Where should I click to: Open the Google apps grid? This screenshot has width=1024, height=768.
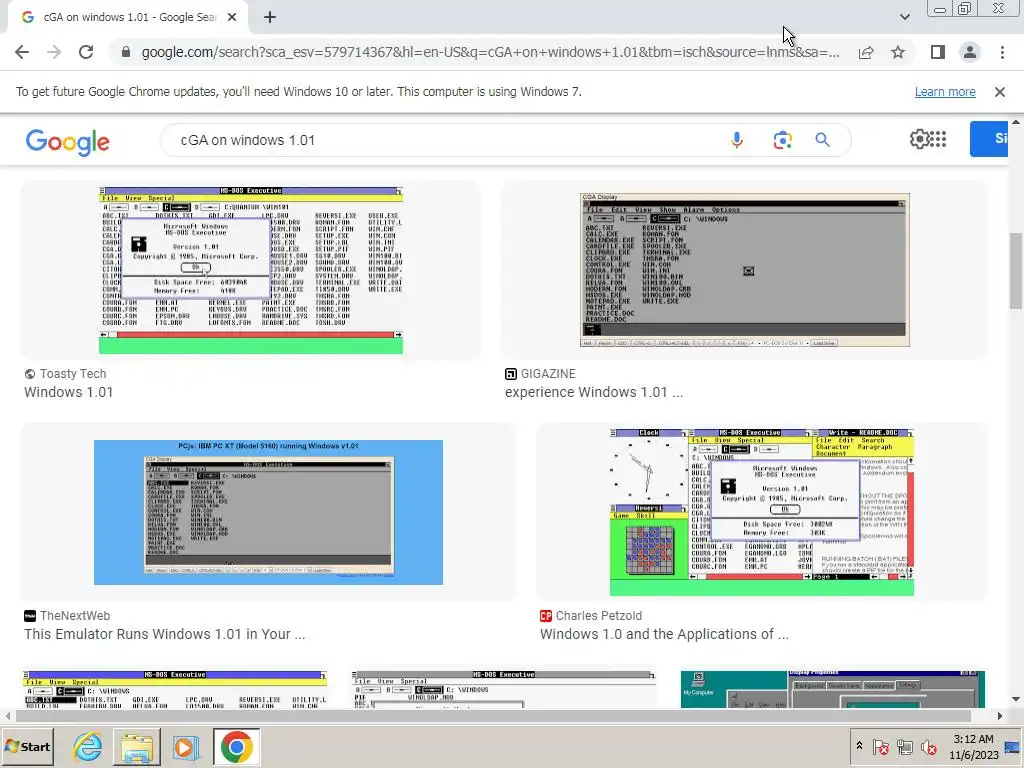pos(938,138)
